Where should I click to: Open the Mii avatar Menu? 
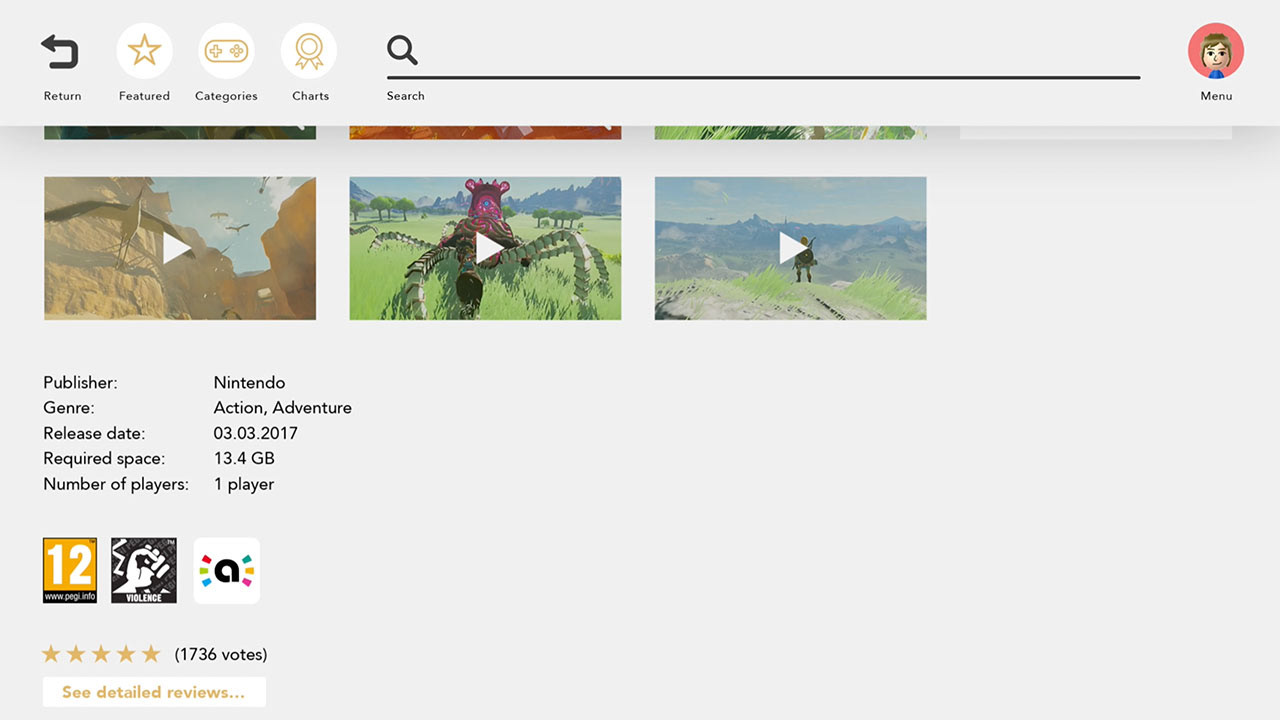1216,51
